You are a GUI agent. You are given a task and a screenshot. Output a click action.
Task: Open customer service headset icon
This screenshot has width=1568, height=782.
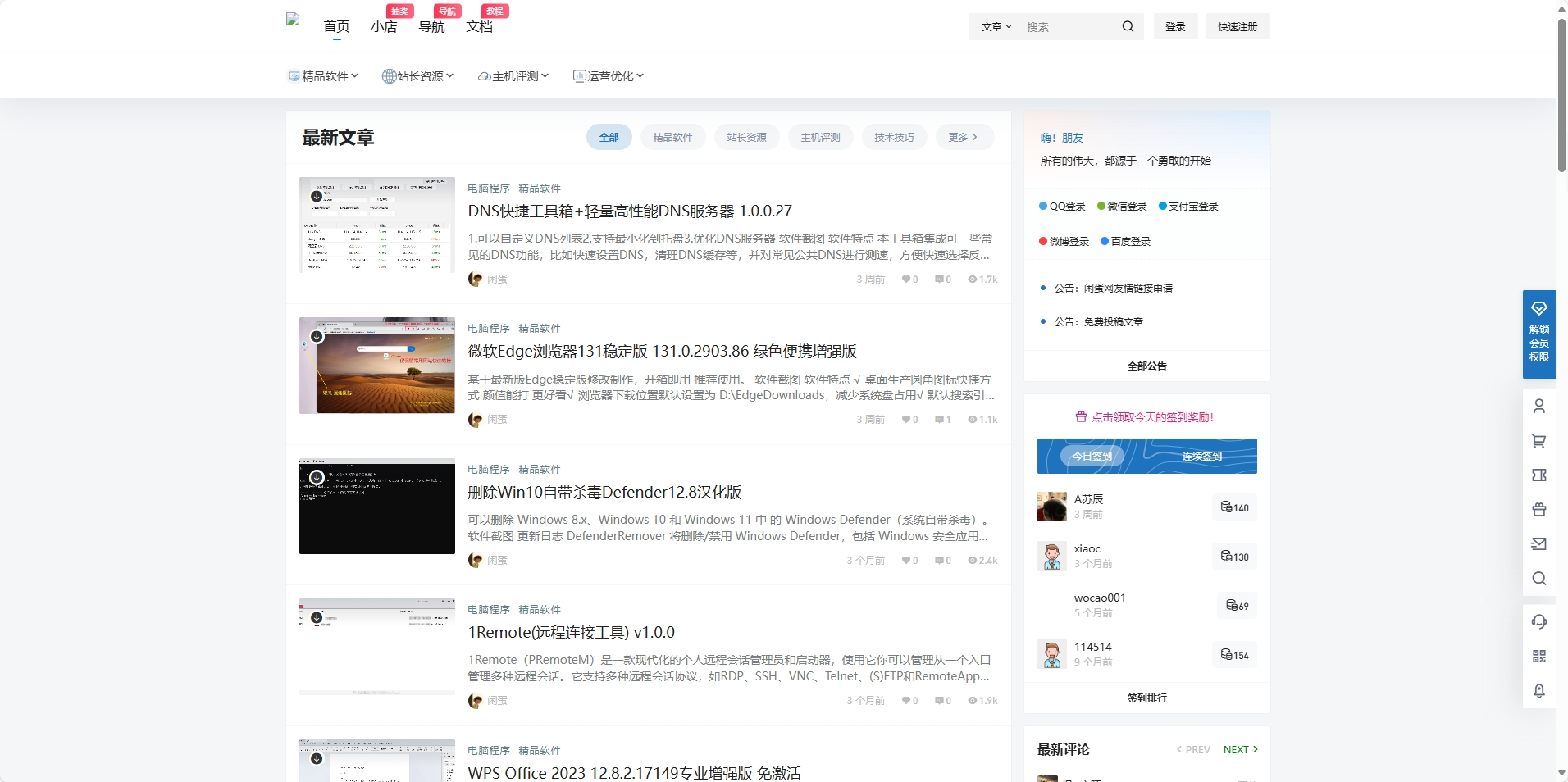point(1539,621)
